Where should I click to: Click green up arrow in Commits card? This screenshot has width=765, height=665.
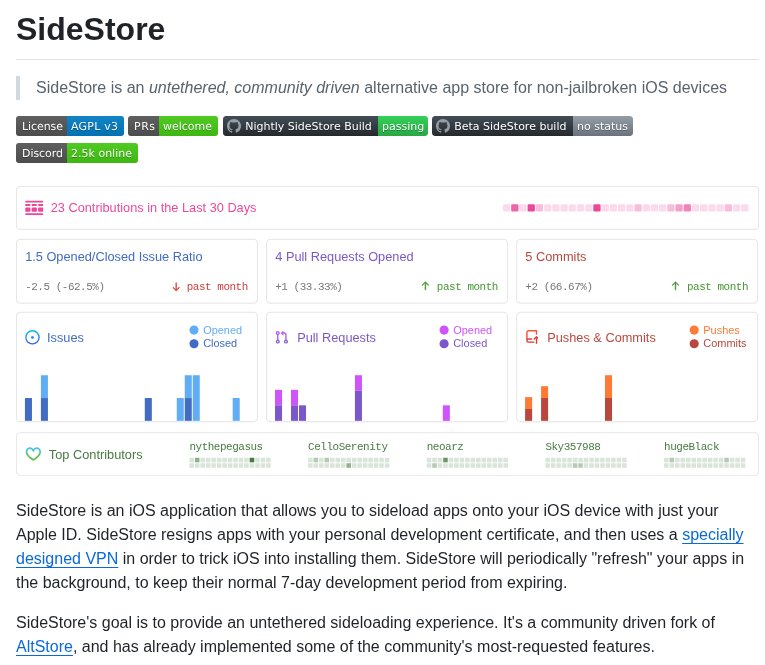[x=675, y=286]
